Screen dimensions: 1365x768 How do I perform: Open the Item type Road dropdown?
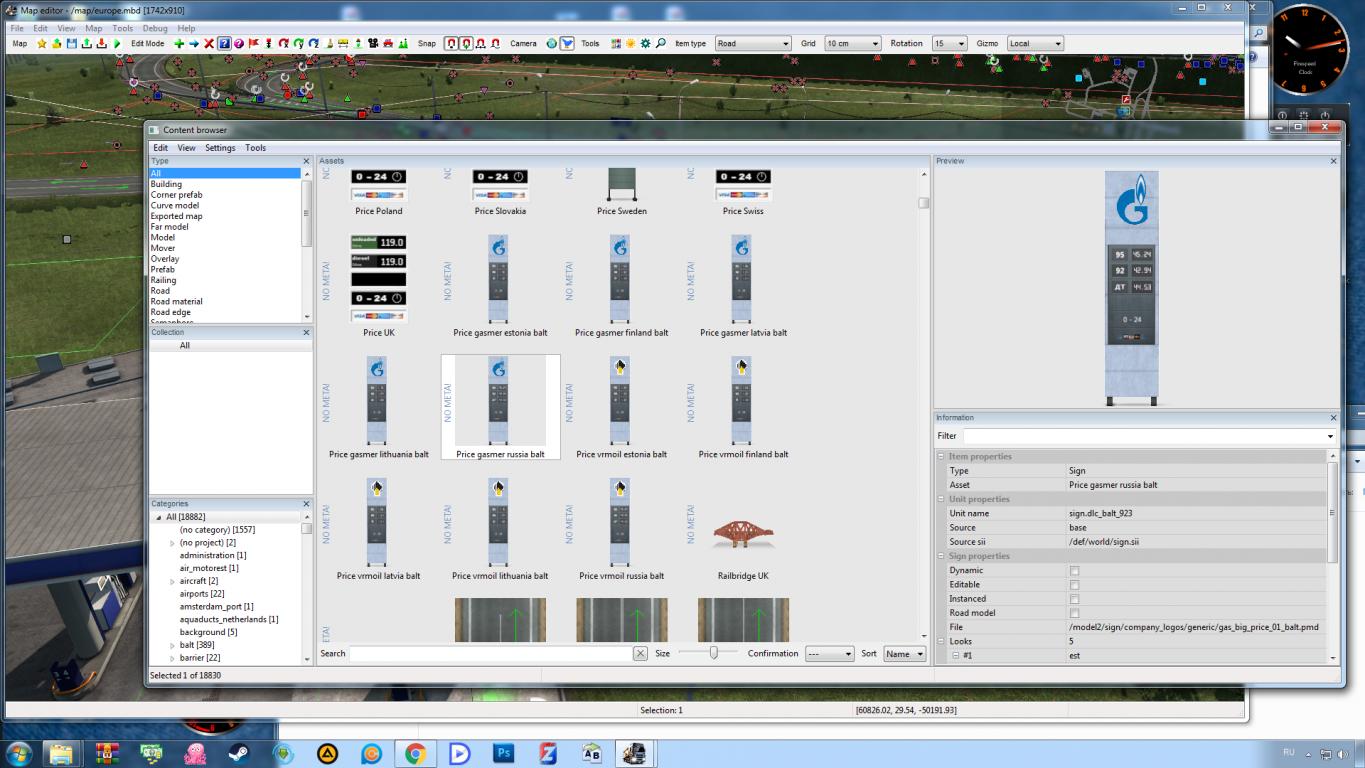(753, 44)
